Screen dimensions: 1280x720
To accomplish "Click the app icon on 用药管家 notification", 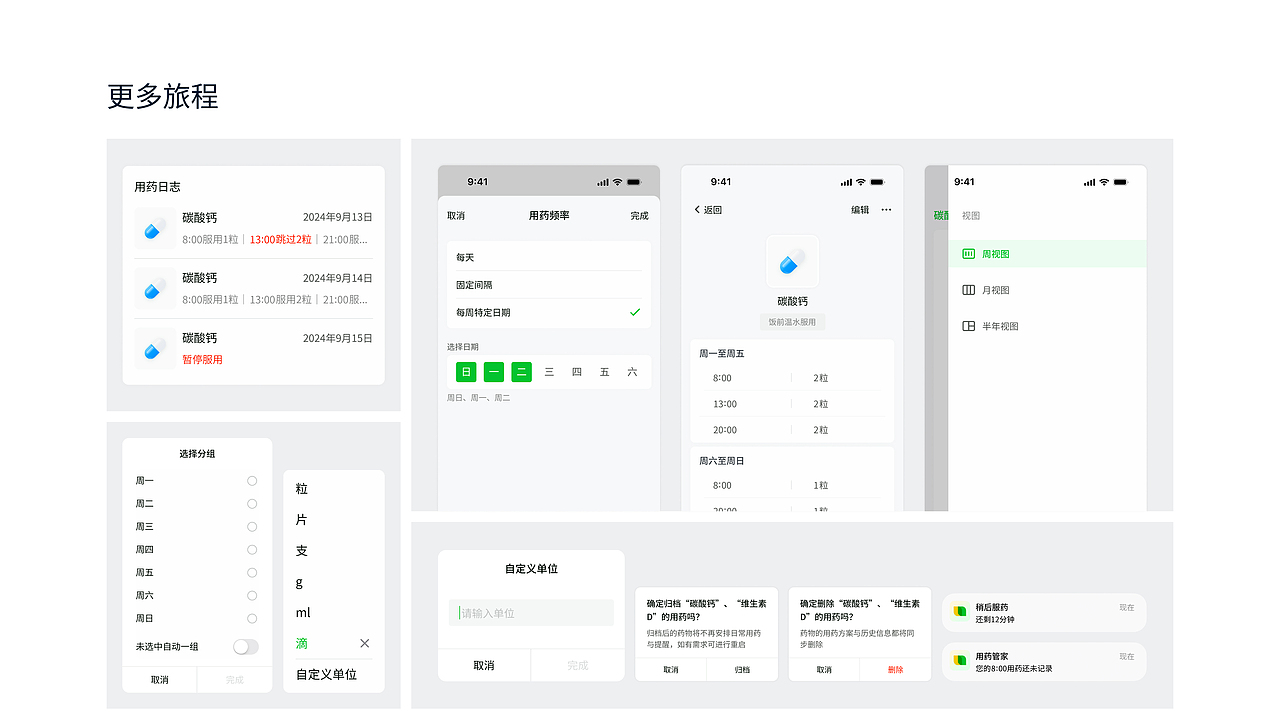I will pyautogui.click(x=960, y=660).
